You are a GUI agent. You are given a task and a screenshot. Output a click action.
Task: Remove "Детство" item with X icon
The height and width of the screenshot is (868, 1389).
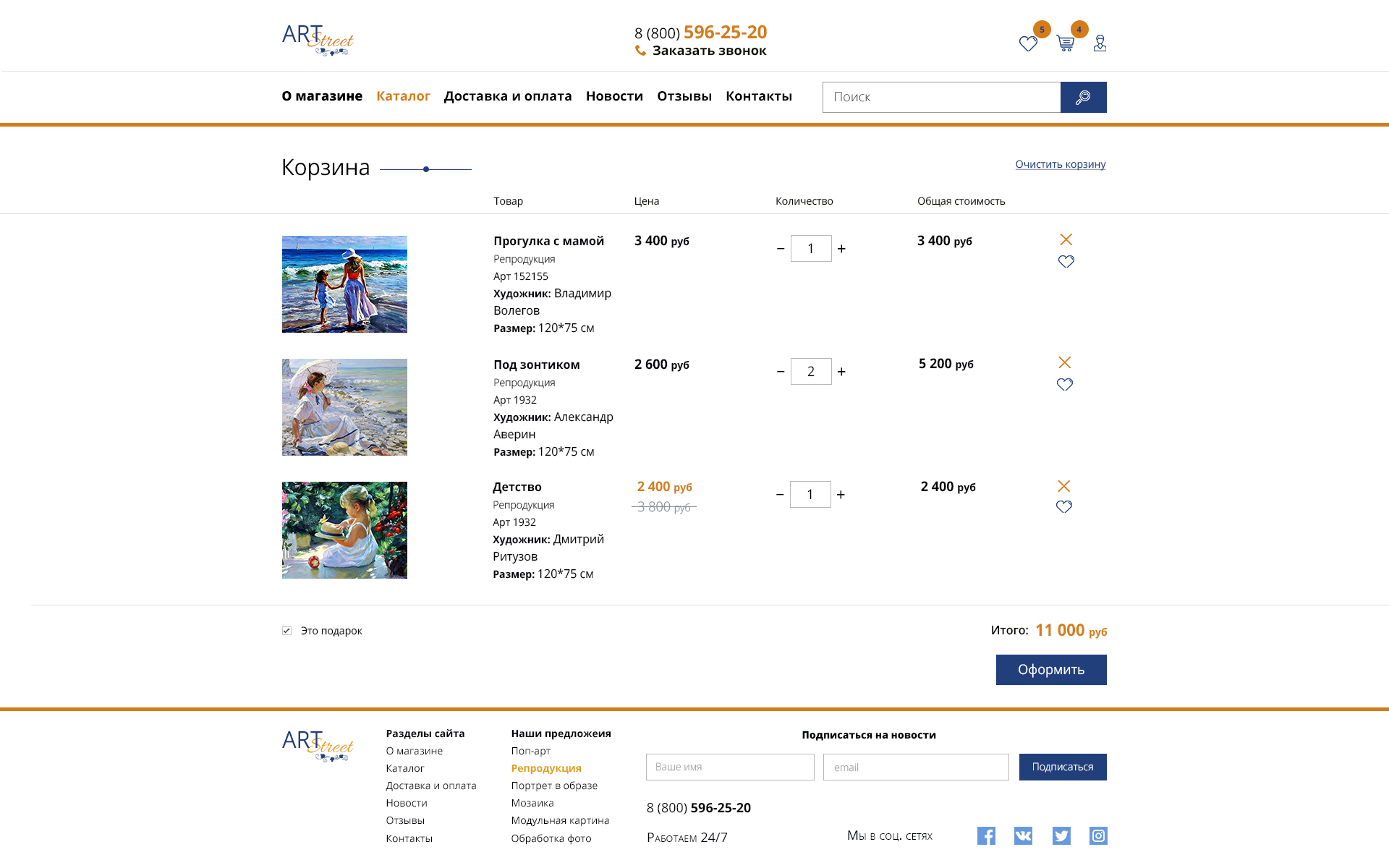point(1063,486)
